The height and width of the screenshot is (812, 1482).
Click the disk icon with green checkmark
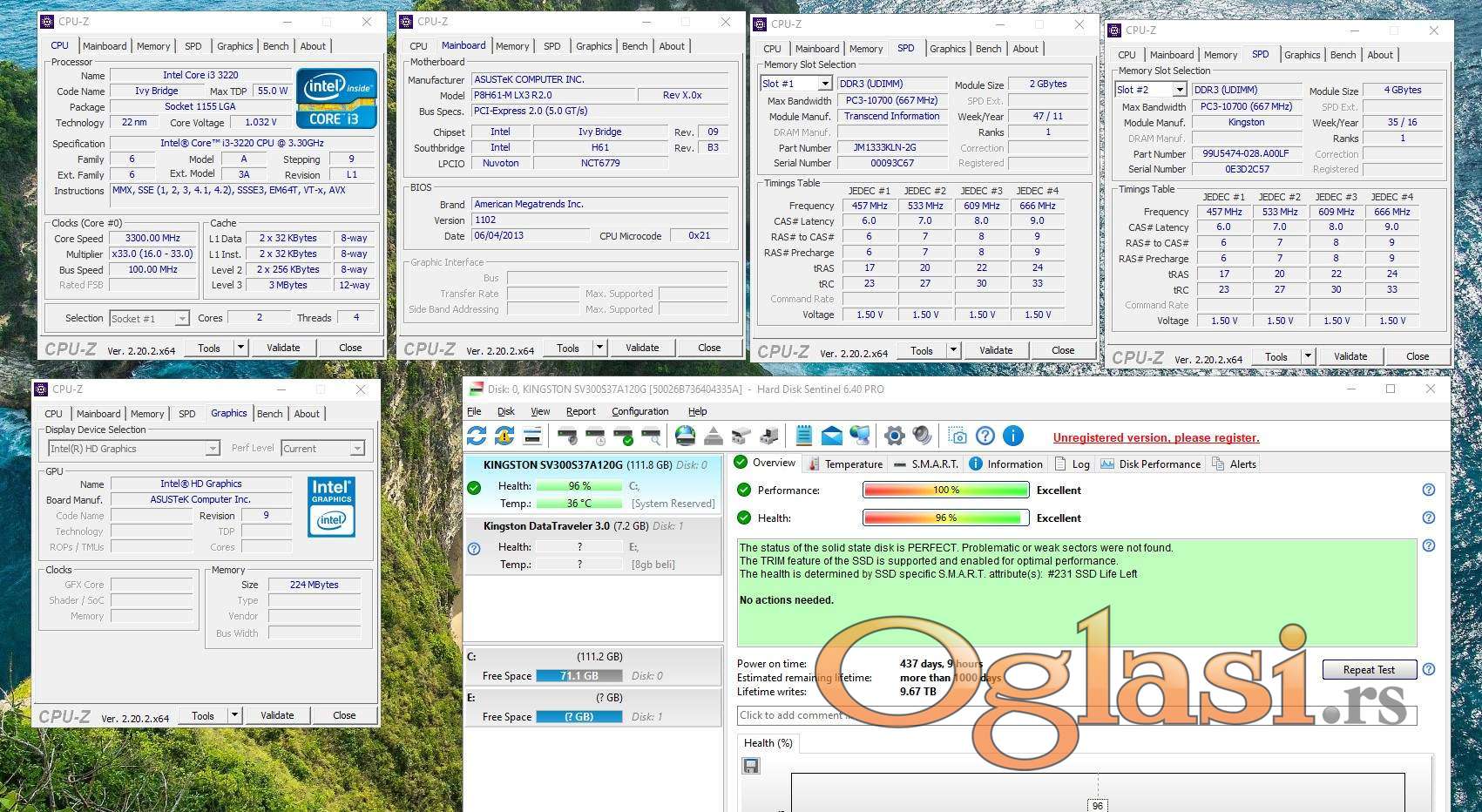(624, 436)
